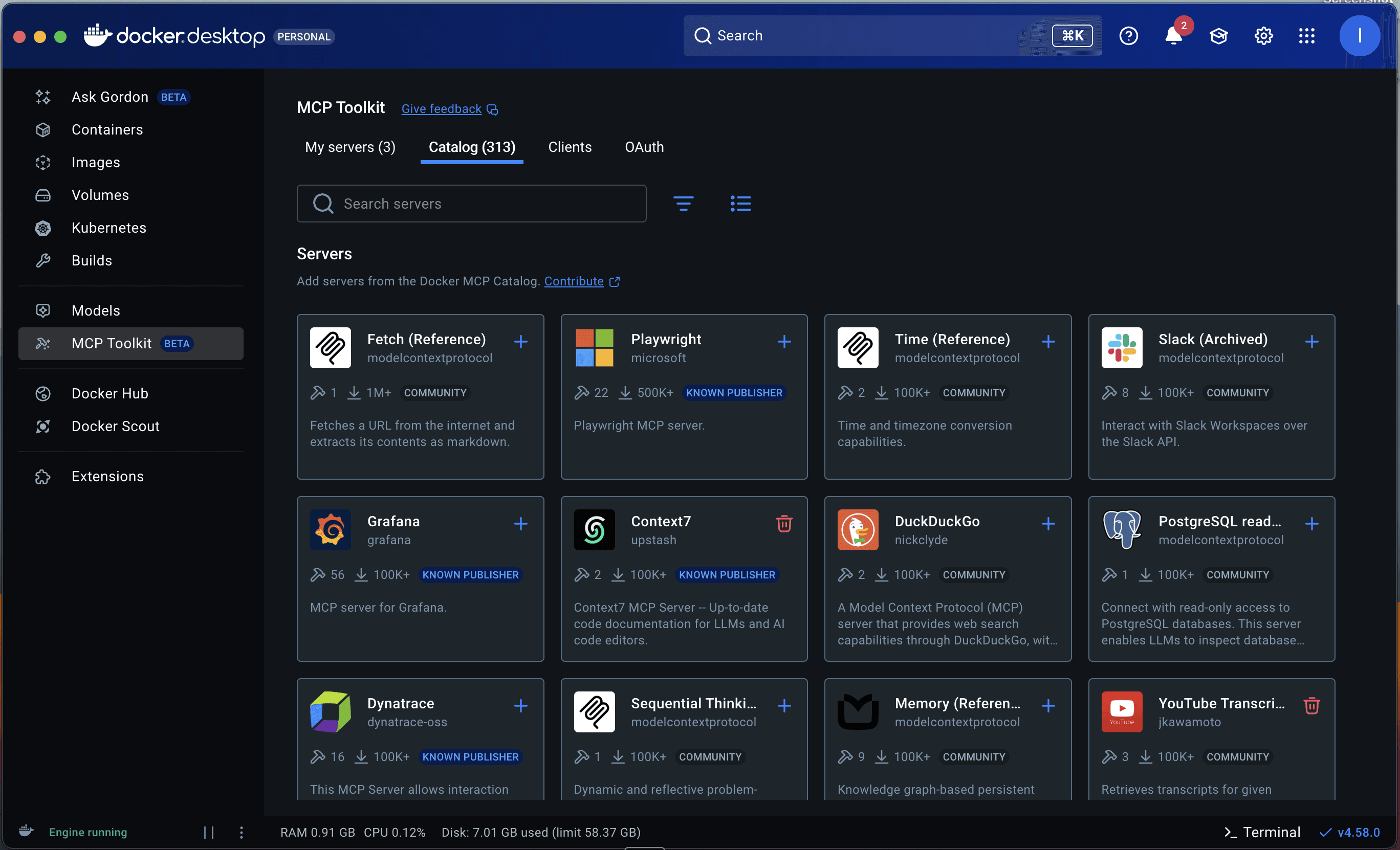The image size is (1400, 850).
Task: Remove YouTube Transcripts server via trash icon
Action: pos(1311,706)
